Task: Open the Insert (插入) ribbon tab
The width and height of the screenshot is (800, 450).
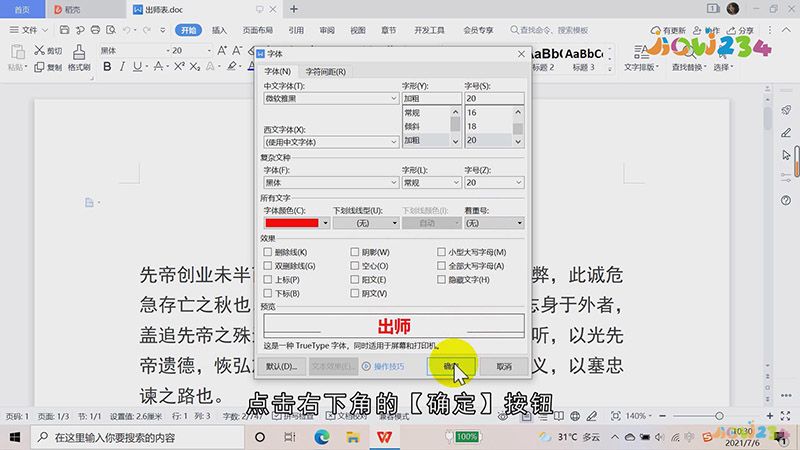Action: 219,30
